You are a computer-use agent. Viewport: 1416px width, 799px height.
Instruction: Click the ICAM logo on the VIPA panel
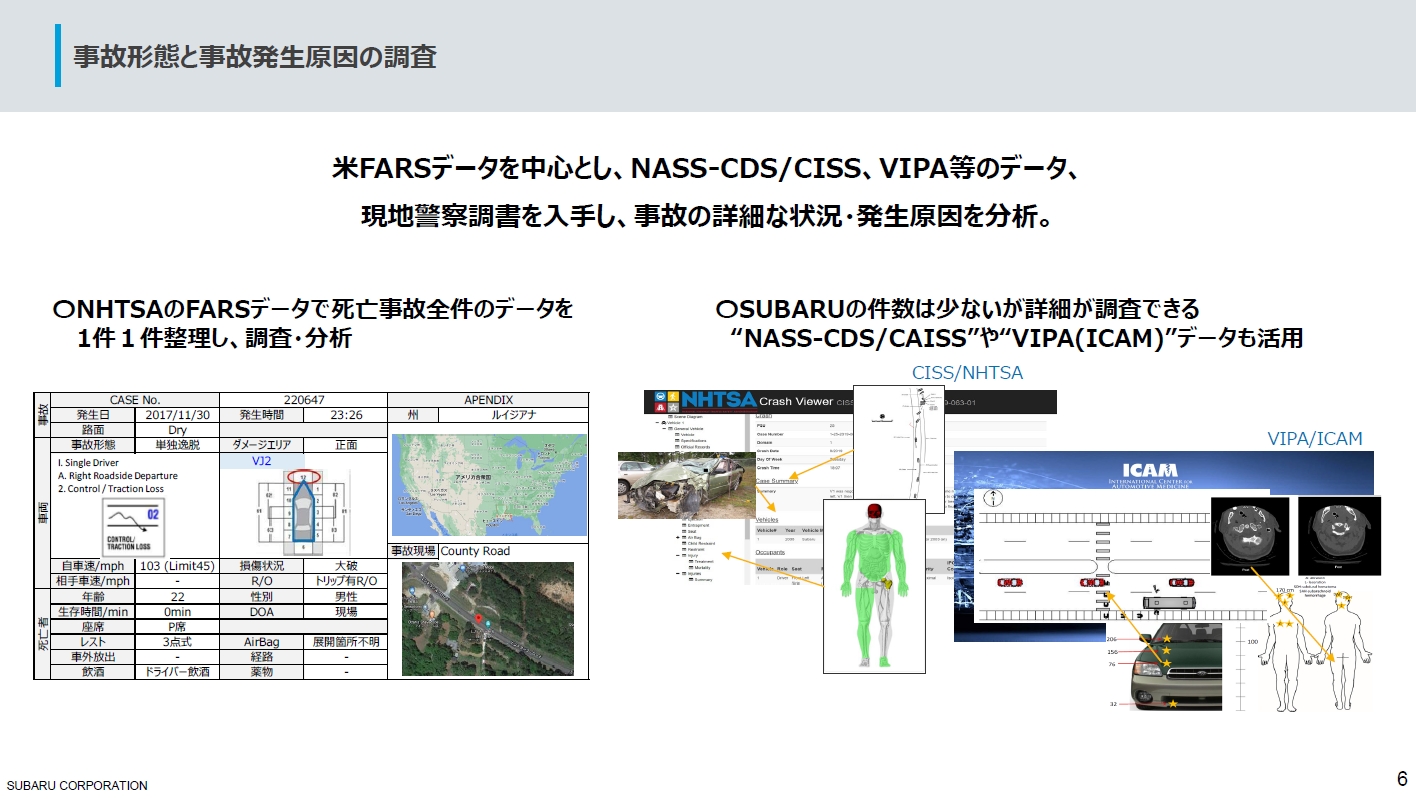click(x=1150, y=470)
